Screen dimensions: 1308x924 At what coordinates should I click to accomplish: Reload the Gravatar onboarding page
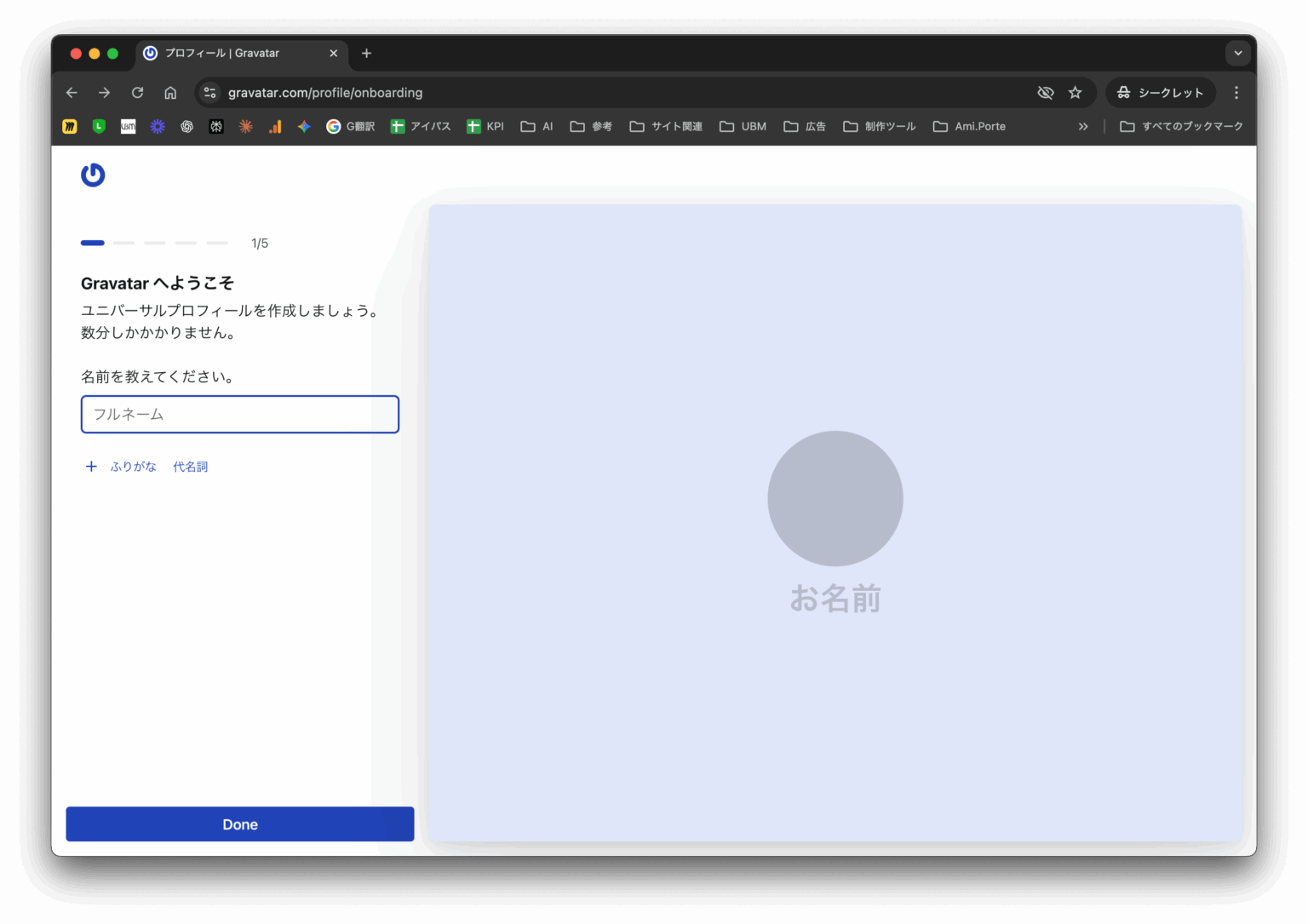pyautogui.click(x=137, y=93)
